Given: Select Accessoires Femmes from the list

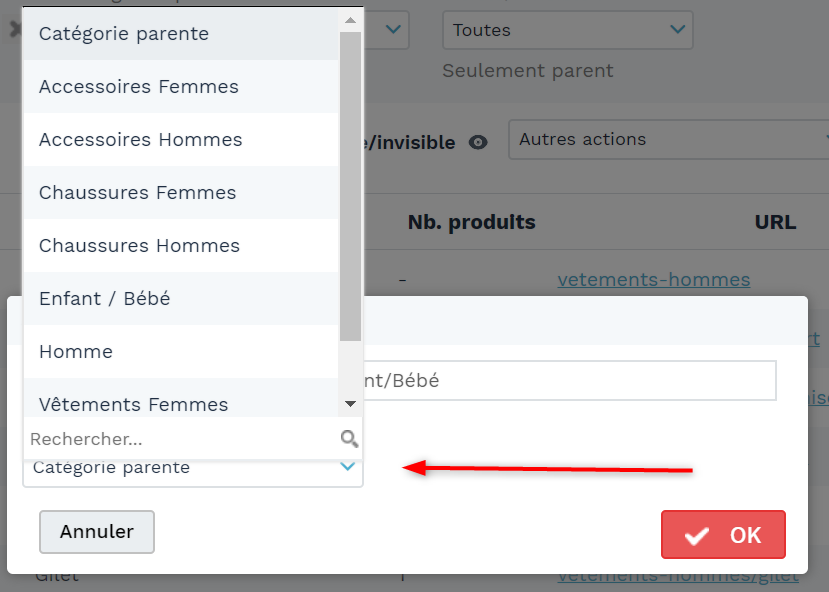Looking at the screenshot, I should (x=181, y=87).
